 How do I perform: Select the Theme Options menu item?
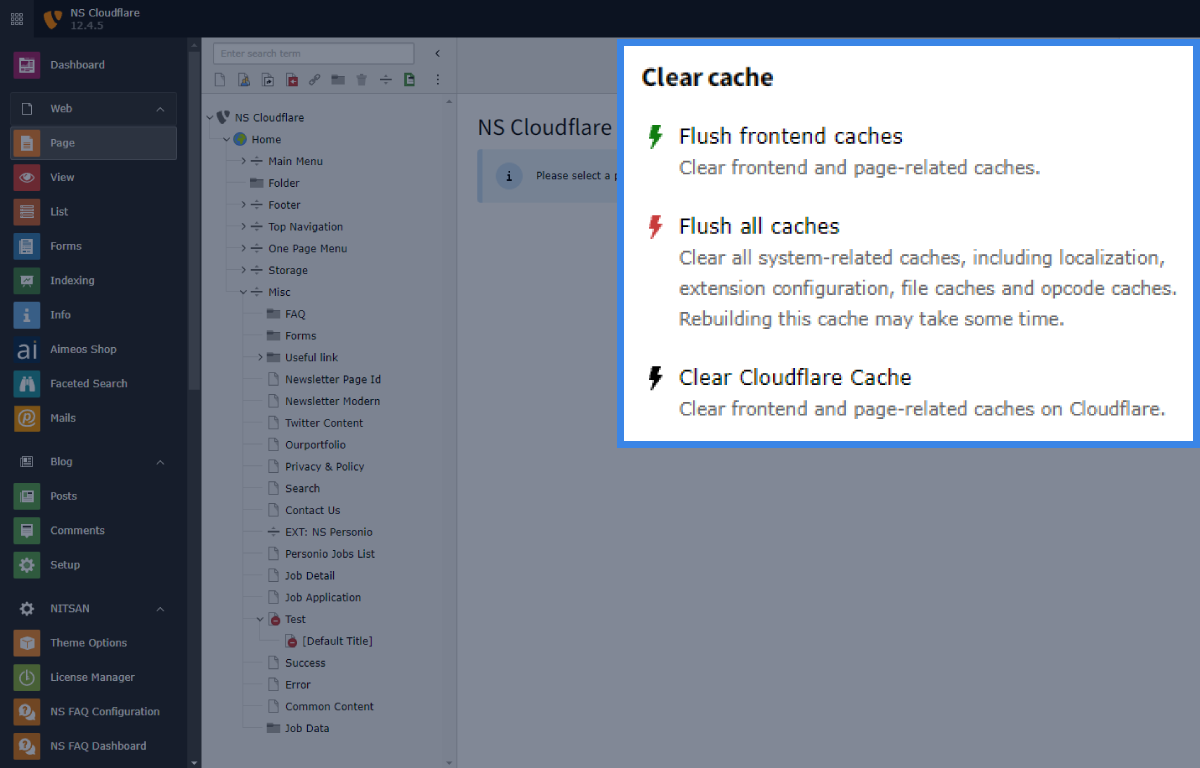[x=88, y=643]
